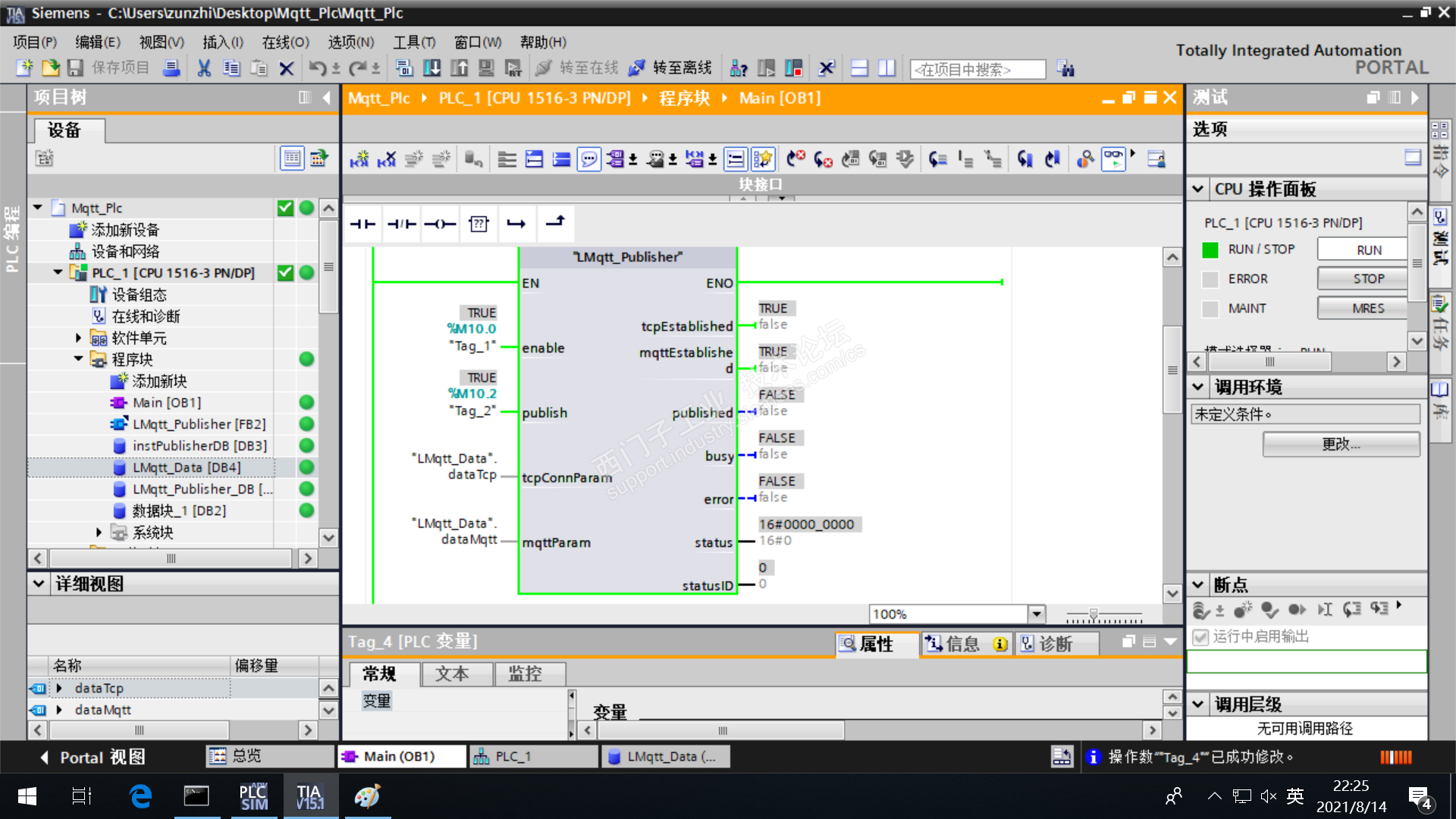Image resolution: width=1456 pixels, height=819 pixels.
Task: Insert an output coil instruction
Action: [x=440, y=224]
